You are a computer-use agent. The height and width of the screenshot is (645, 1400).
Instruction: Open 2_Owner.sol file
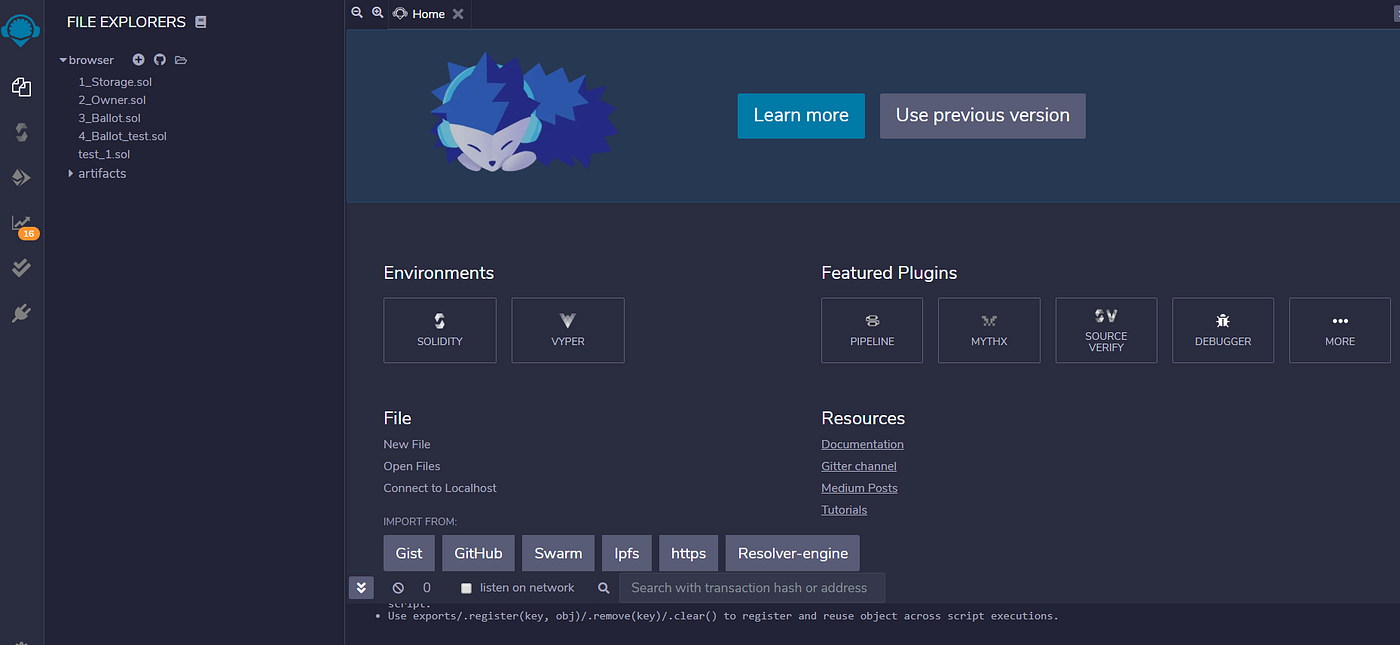pyautogui.click(x=112, y=100)
